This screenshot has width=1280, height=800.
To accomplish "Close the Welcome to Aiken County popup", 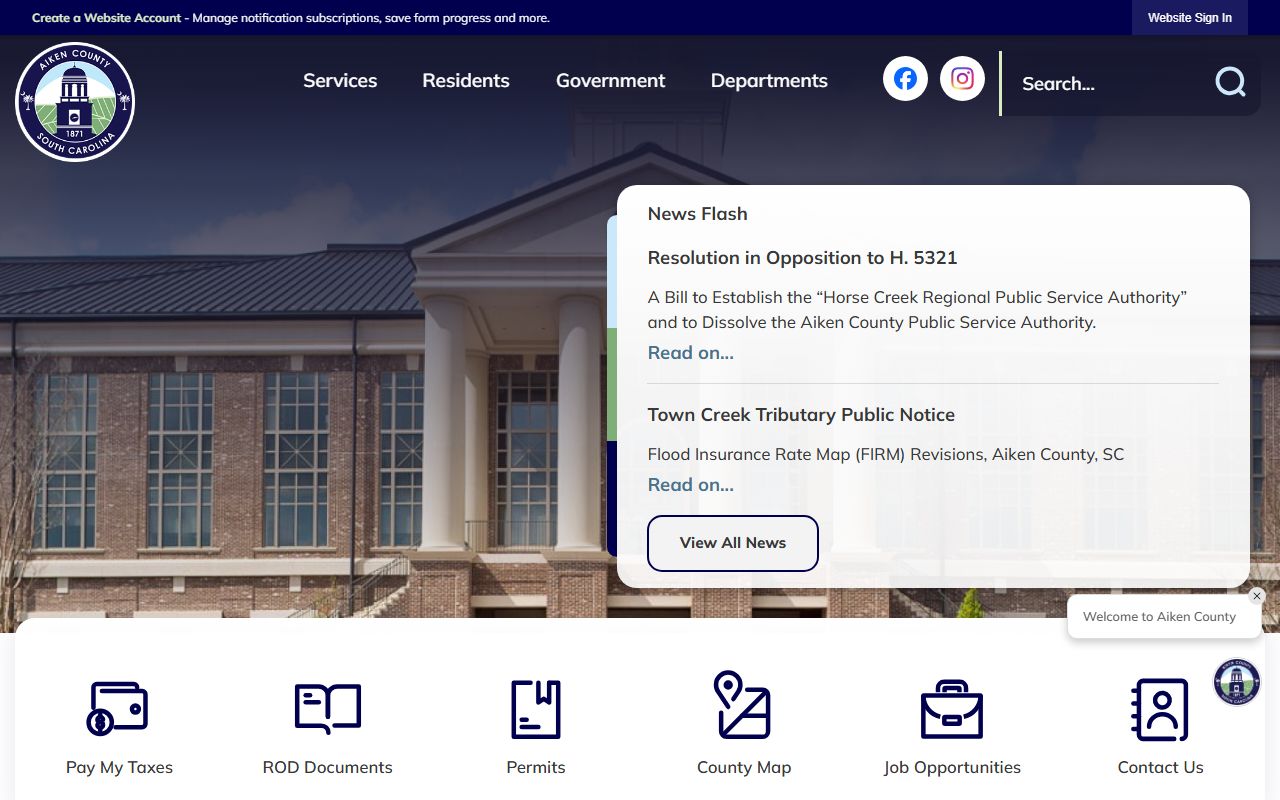I will point(1257,596).
